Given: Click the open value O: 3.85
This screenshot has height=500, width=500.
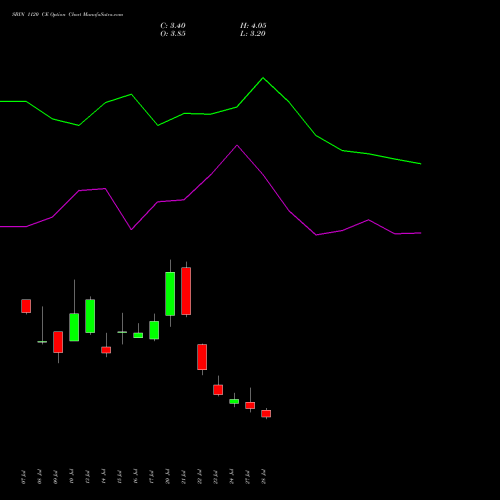Looking at the screenshot, I should click(x=173, y=34).
